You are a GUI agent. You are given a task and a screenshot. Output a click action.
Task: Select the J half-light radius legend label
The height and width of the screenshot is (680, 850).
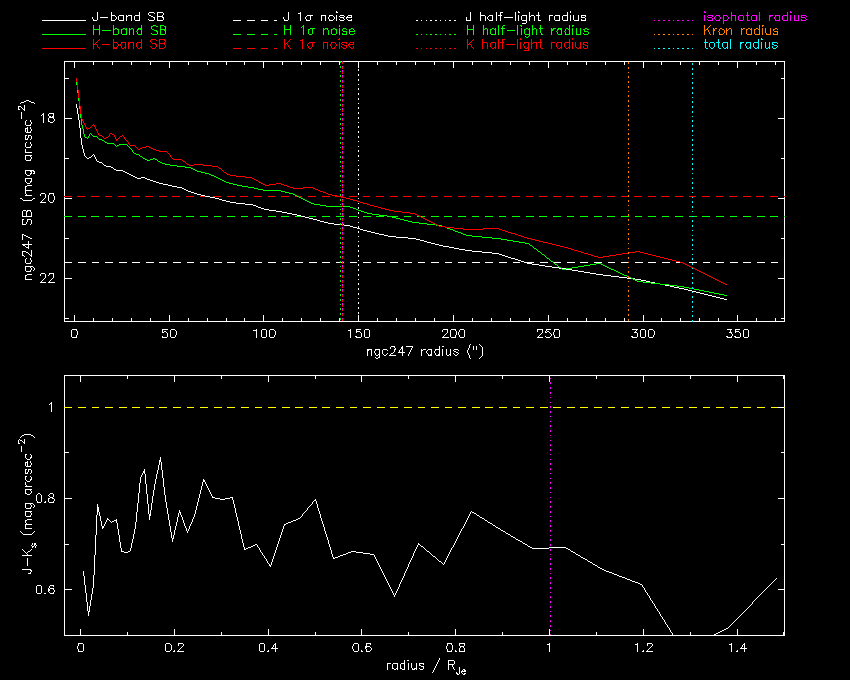coord(526,18)
